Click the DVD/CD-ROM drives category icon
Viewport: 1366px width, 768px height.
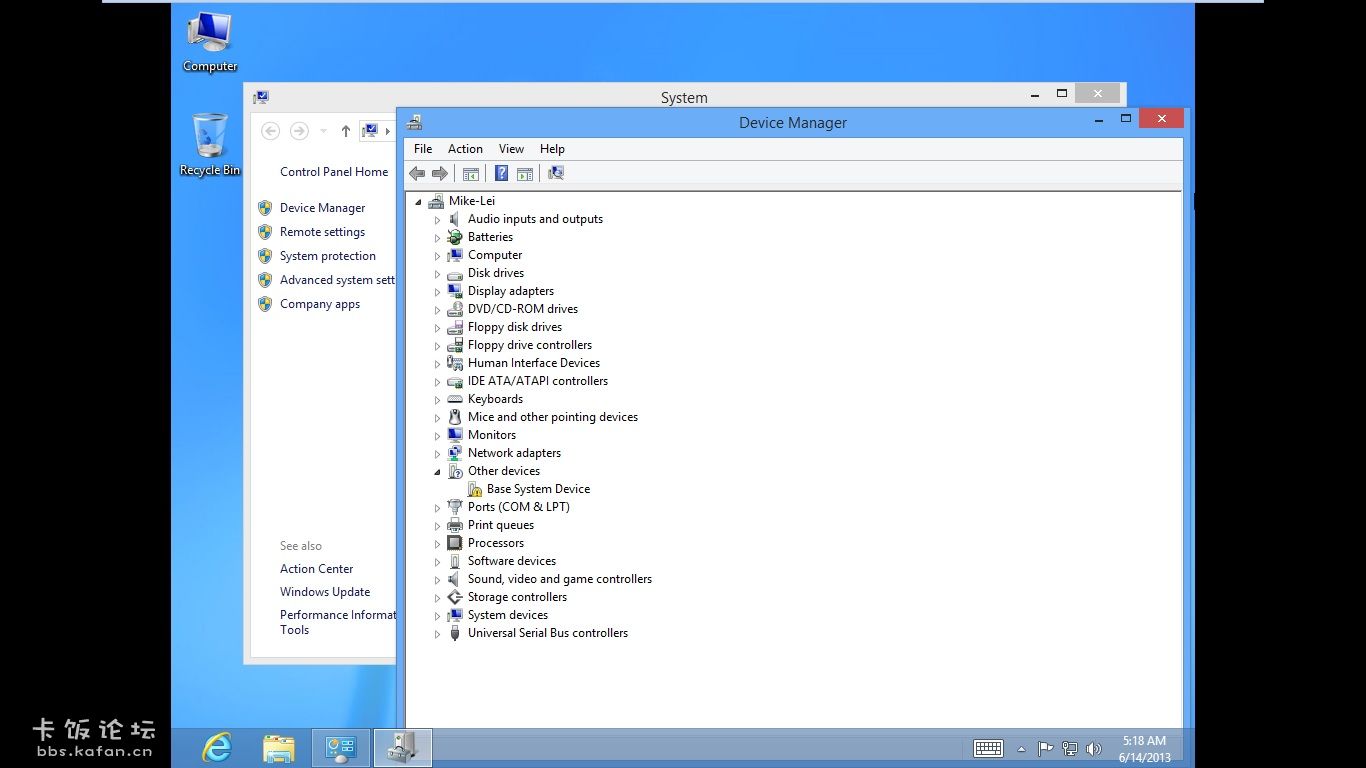pyautogui.click(x=455, y=309)
